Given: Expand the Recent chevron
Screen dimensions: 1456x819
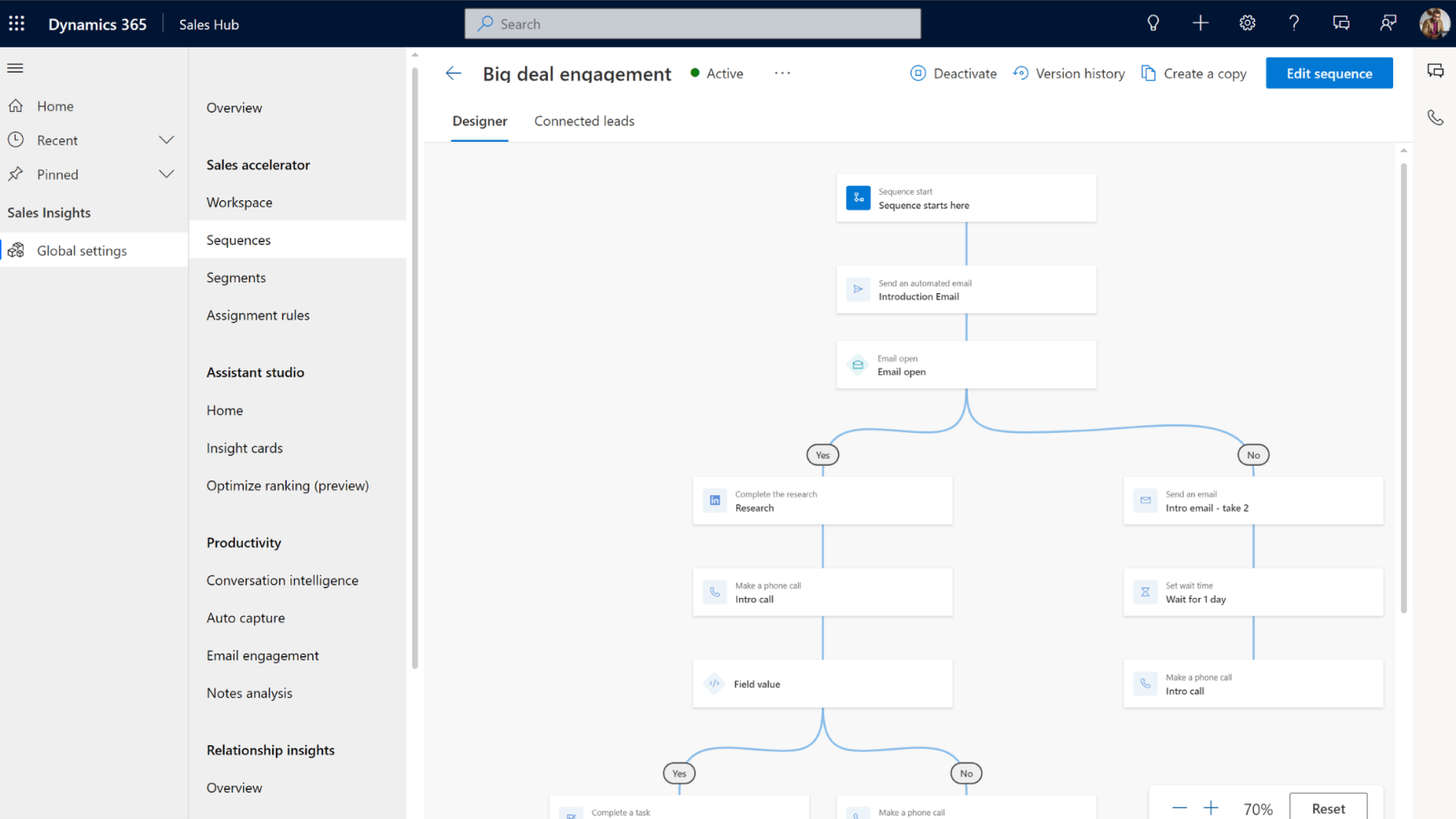Looking at the screenshot, I should pyautogui.click(x=167, y=140).
